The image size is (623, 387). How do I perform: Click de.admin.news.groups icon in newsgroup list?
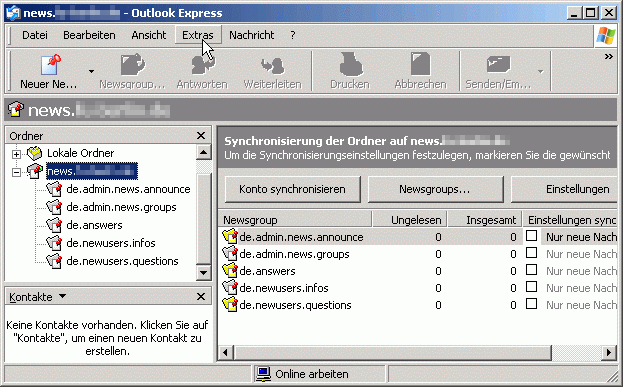point(230,254)
